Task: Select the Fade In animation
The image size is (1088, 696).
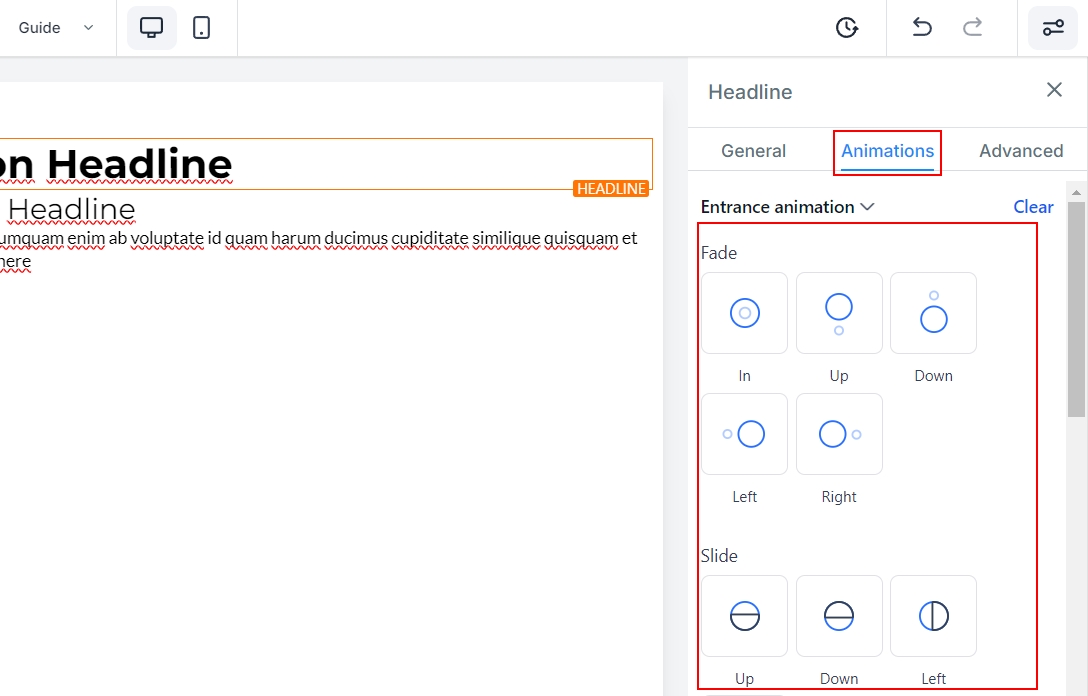Action: (744, 313)
